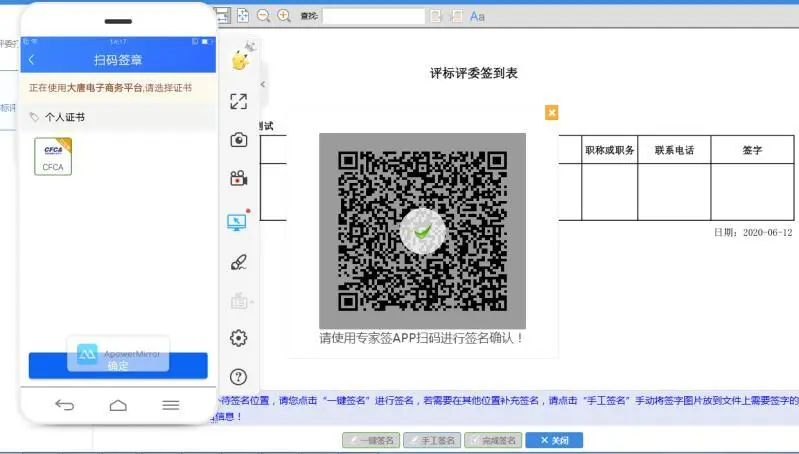Click the 个人证书 section label
The width and height of the screenshot is (799, 454).
click(x=65, y=117)
